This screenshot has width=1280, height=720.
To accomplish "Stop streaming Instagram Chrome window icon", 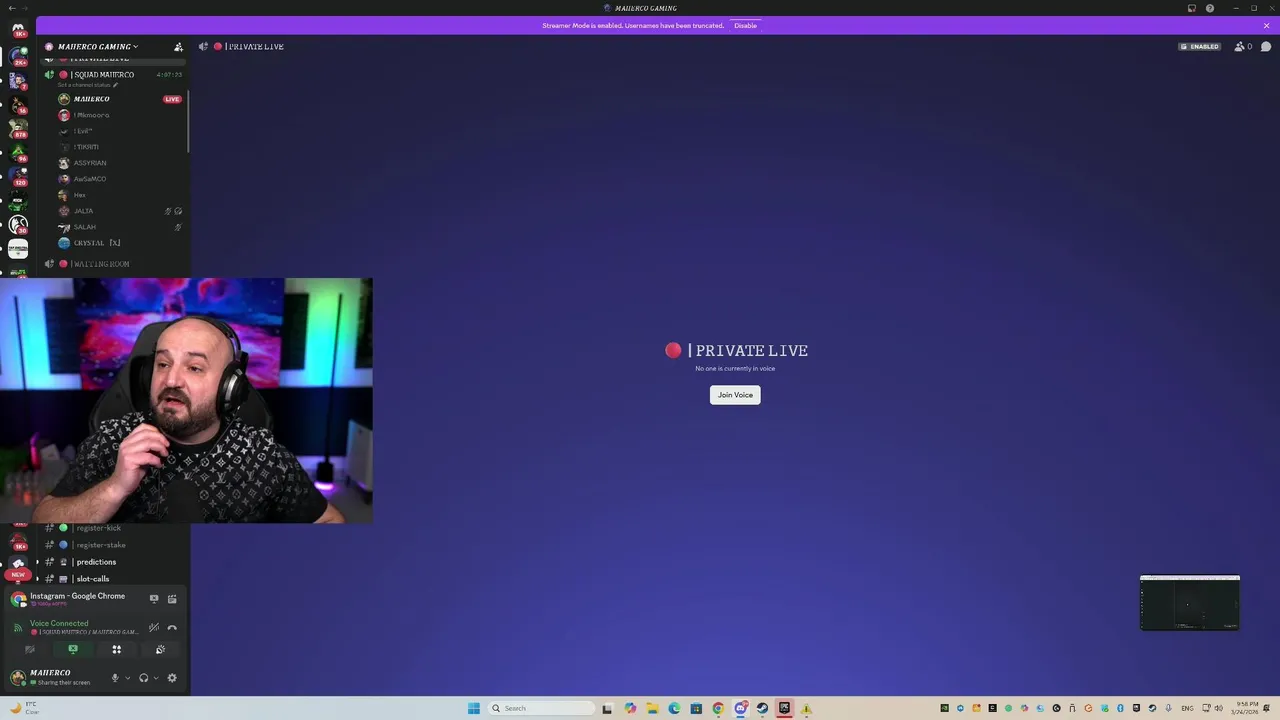I will 154,599.
